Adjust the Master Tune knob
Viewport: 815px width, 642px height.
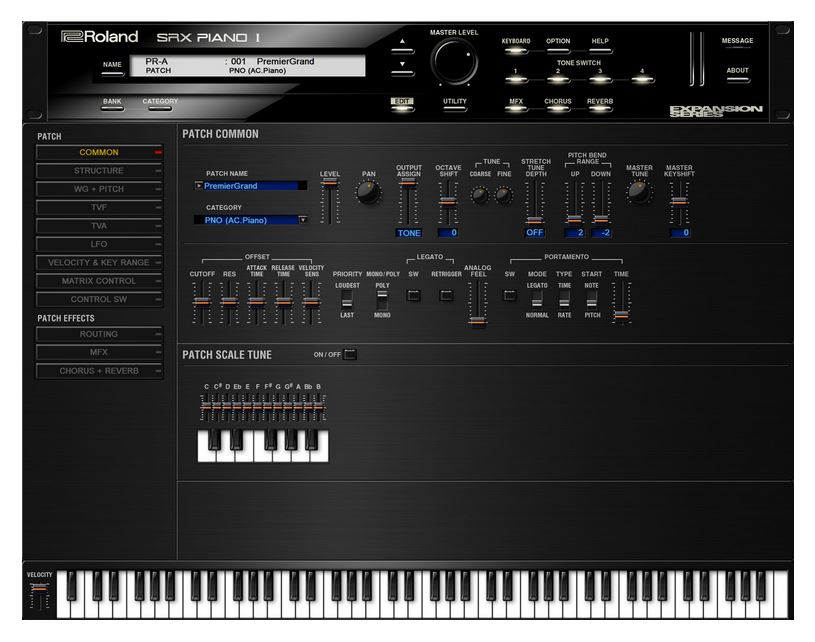639,192
